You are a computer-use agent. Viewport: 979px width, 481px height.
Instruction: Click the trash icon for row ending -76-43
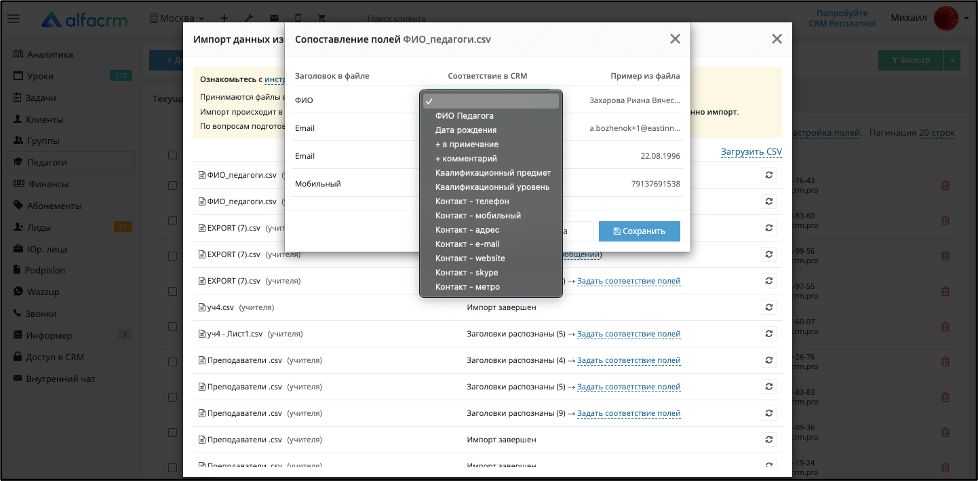945,186
